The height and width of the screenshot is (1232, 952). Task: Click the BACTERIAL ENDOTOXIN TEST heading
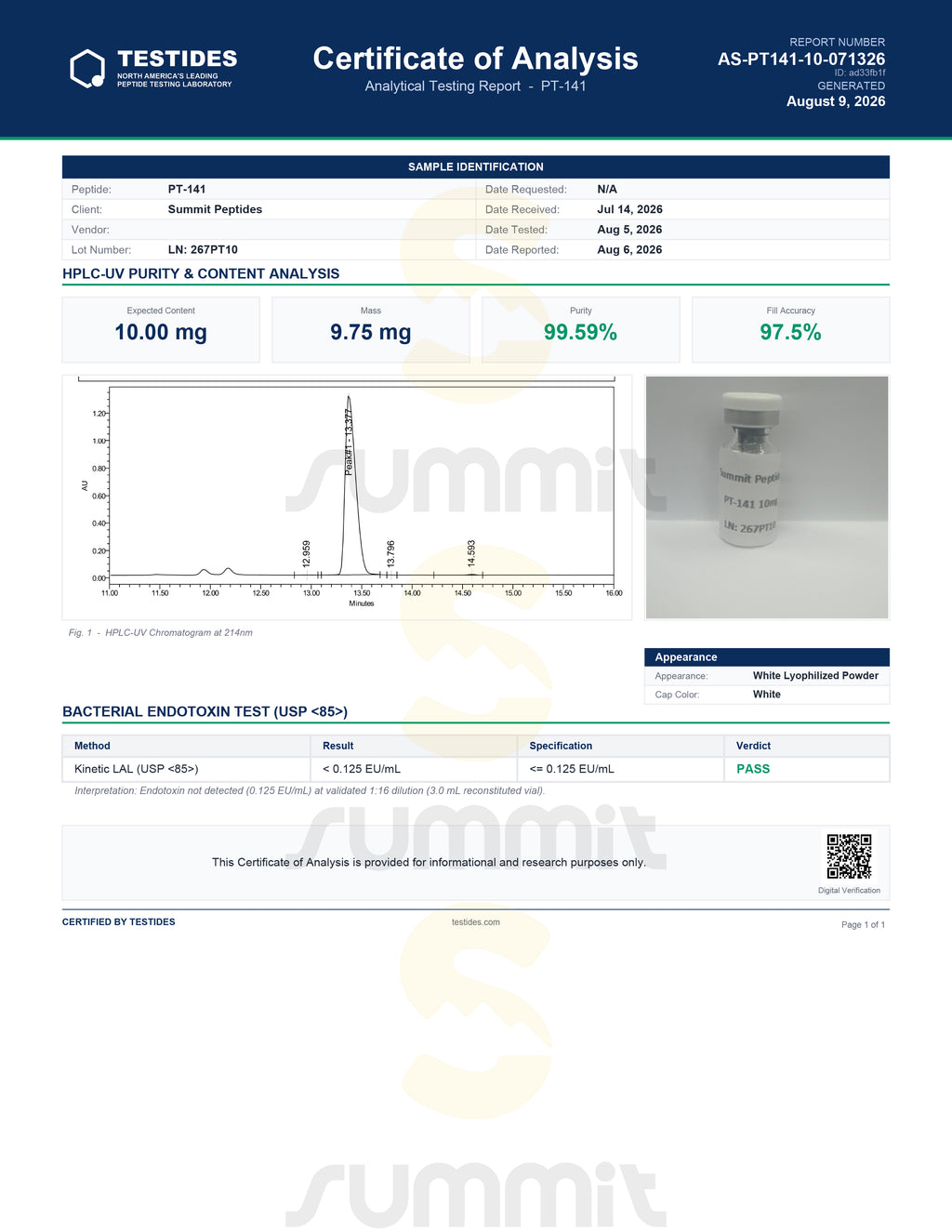(205, 711)
